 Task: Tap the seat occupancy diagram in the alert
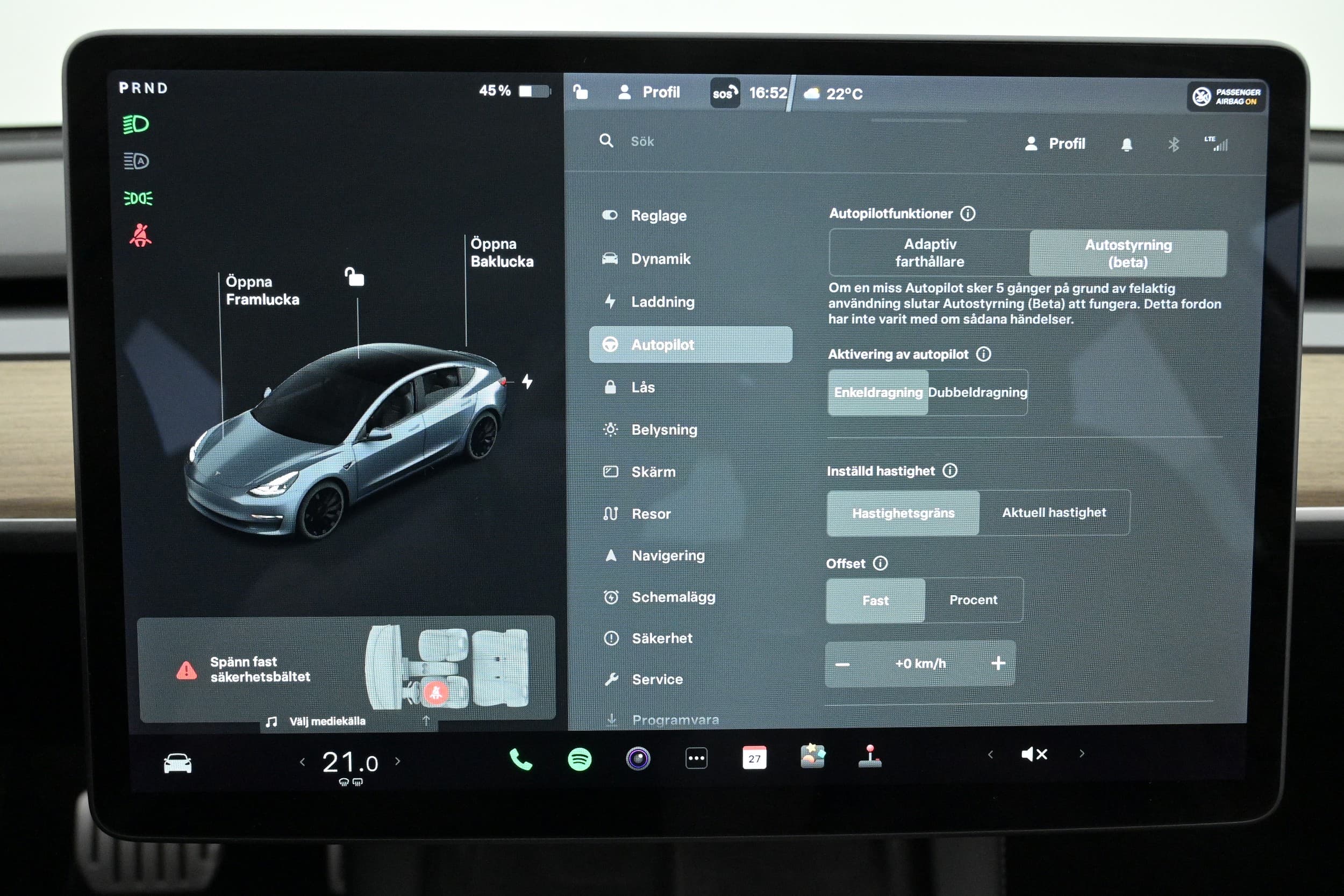pos(447,668)
